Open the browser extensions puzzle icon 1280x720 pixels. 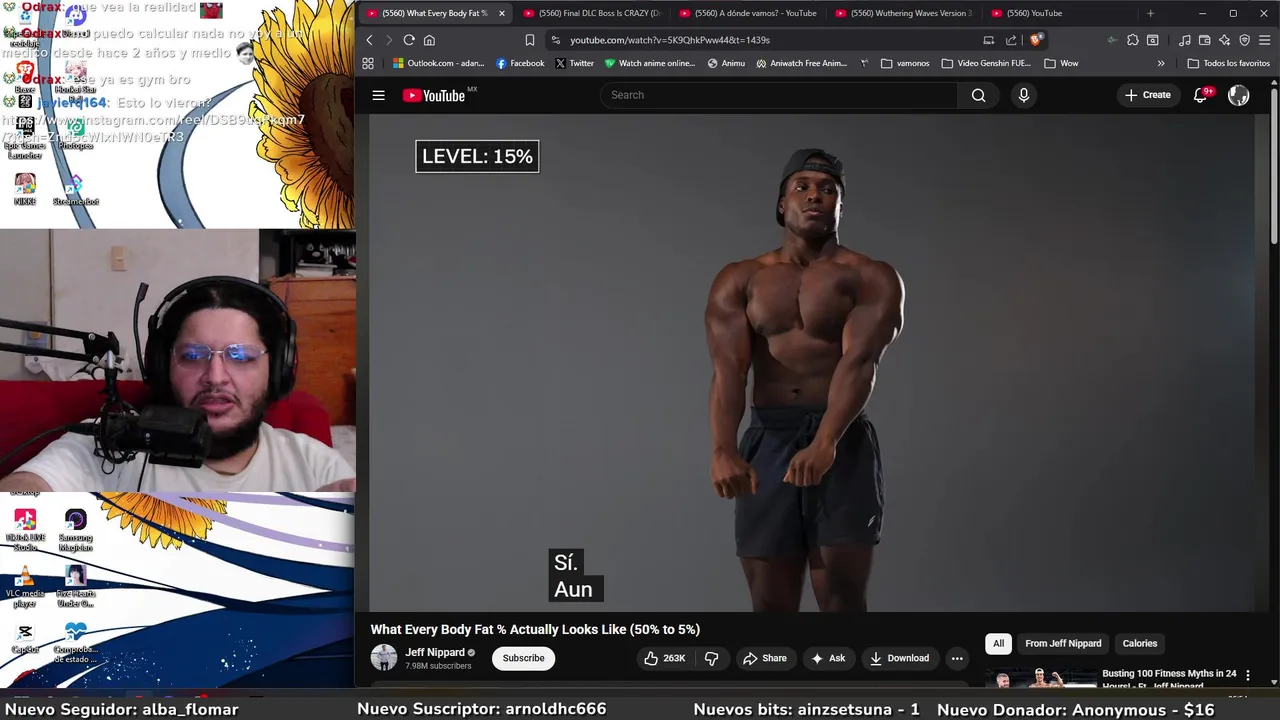pos(1133,40)
